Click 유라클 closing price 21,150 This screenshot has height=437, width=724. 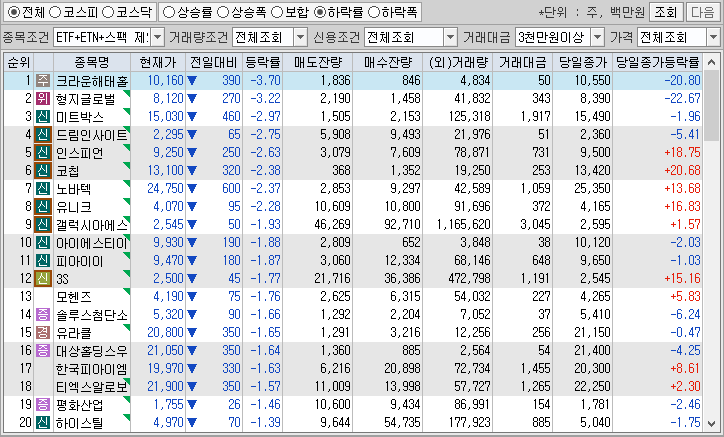pos(592,333)
